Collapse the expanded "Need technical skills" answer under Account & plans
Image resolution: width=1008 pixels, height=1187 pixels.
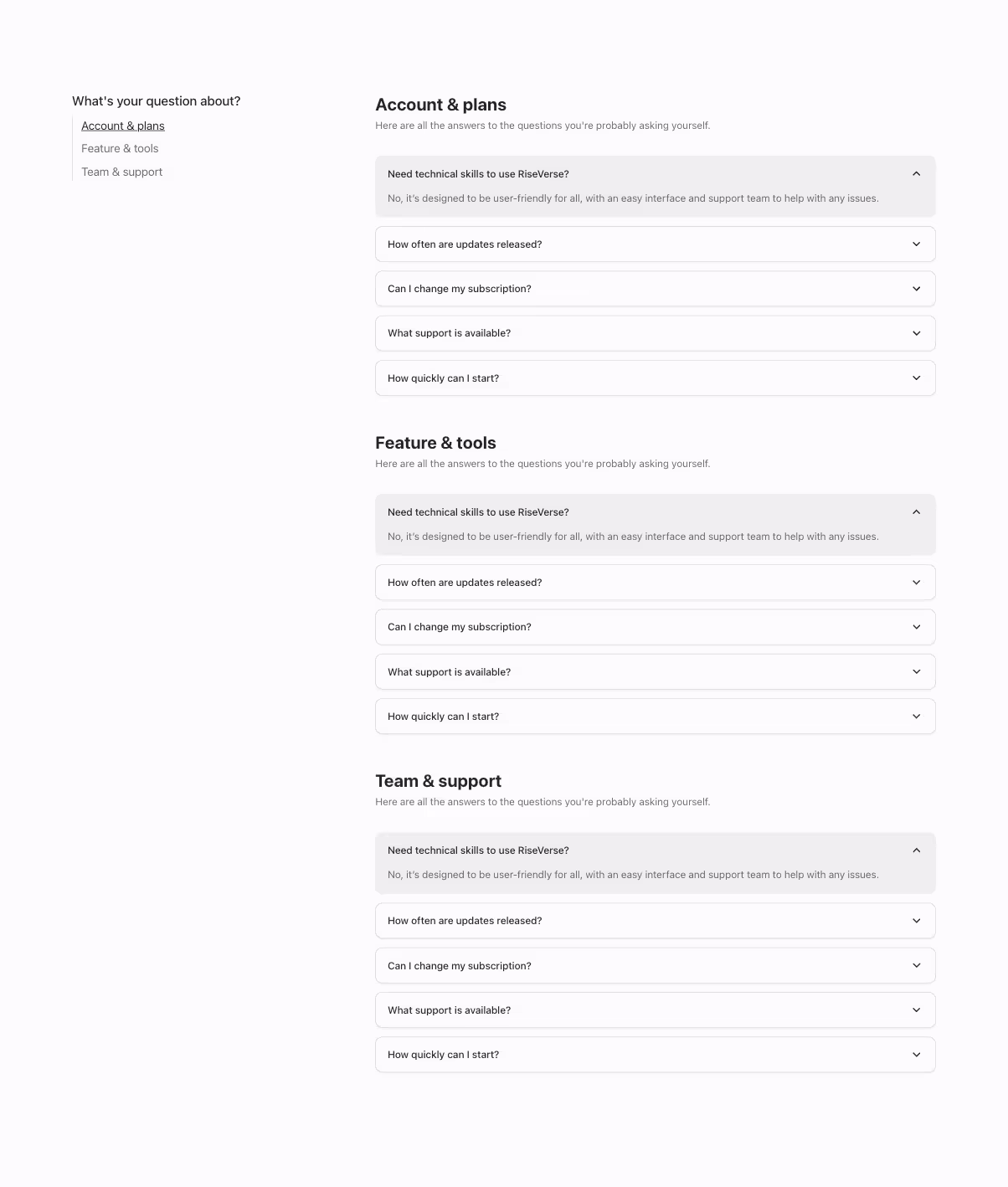pyautogui.click(x=656, y=174)
